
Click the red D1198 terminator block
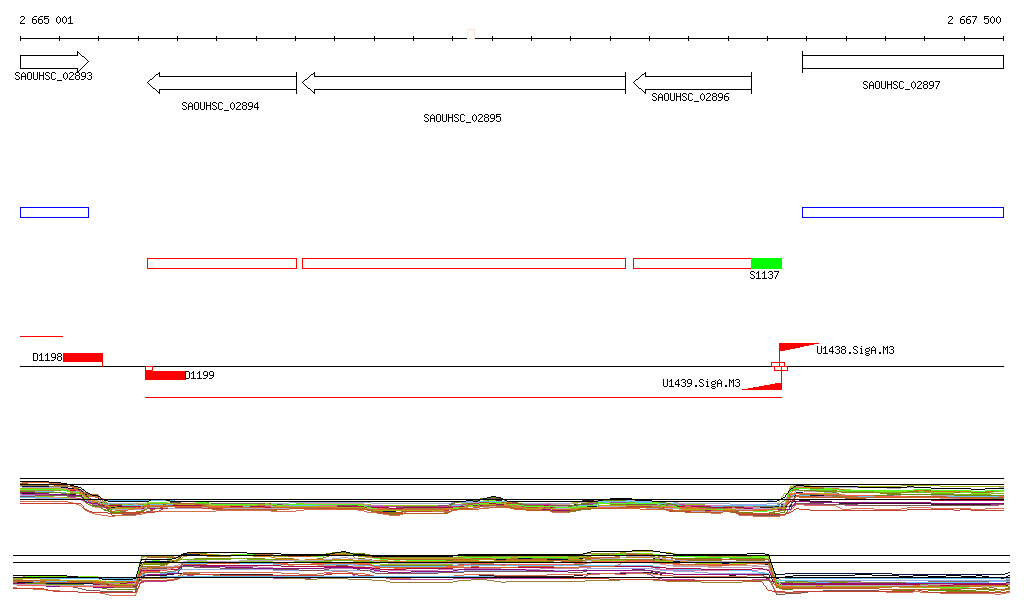[82, 357]
